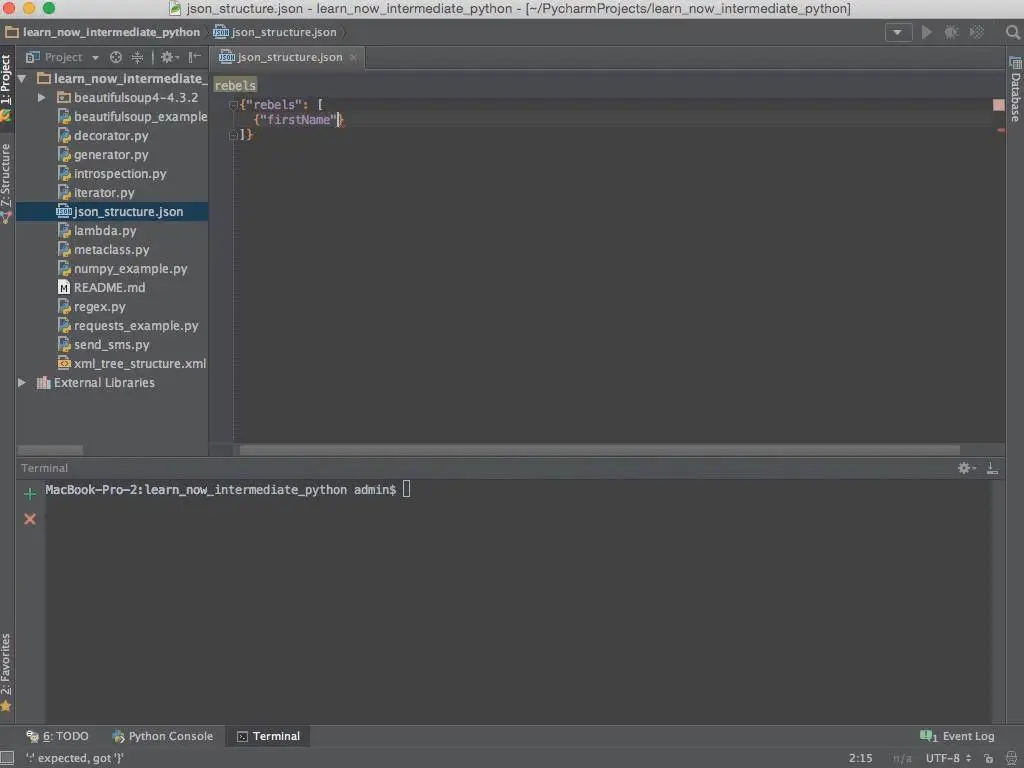1024x768 pixels.
Task: Open the Project view type dropdown
Action: [x=95, y=57]
